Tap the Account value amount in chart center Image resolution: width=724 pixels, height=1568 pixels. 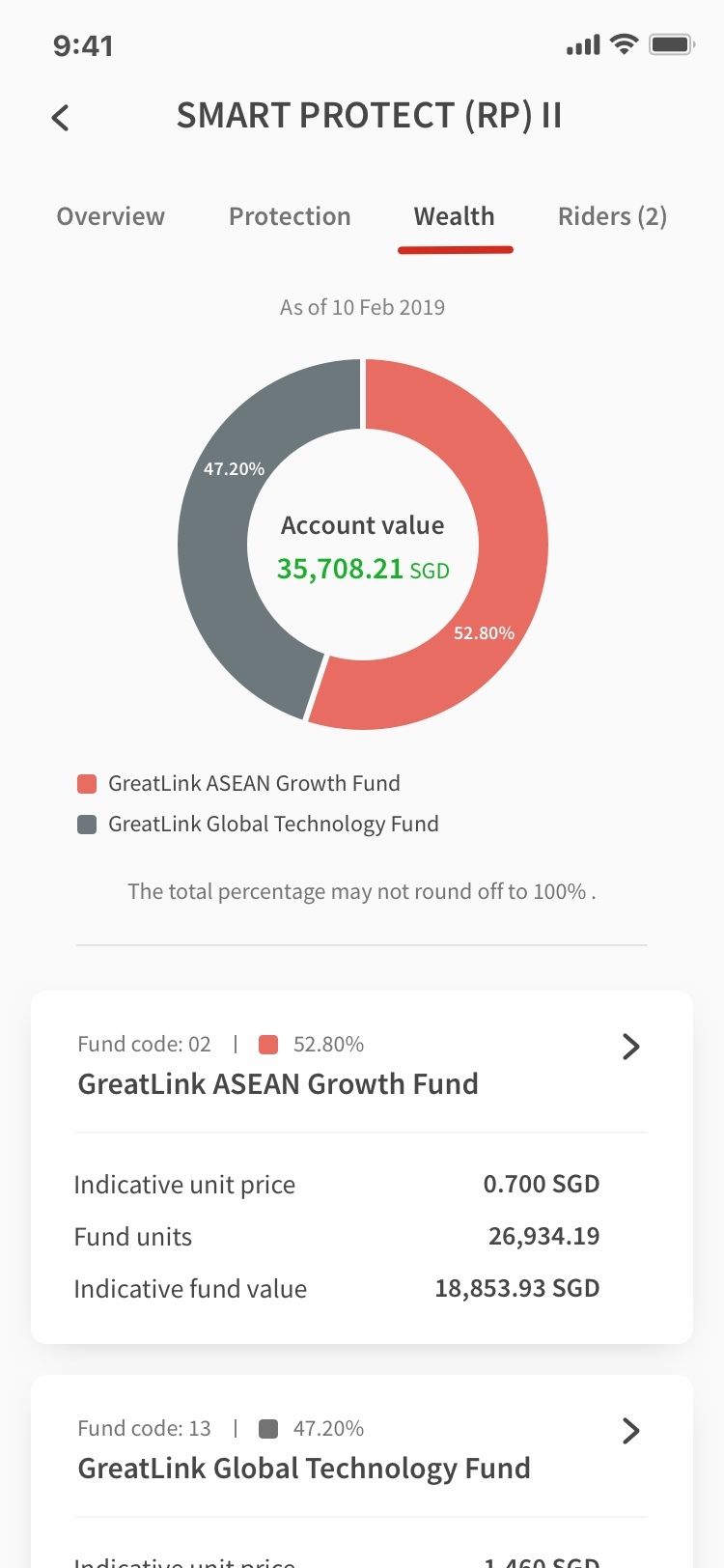(340, 569)
